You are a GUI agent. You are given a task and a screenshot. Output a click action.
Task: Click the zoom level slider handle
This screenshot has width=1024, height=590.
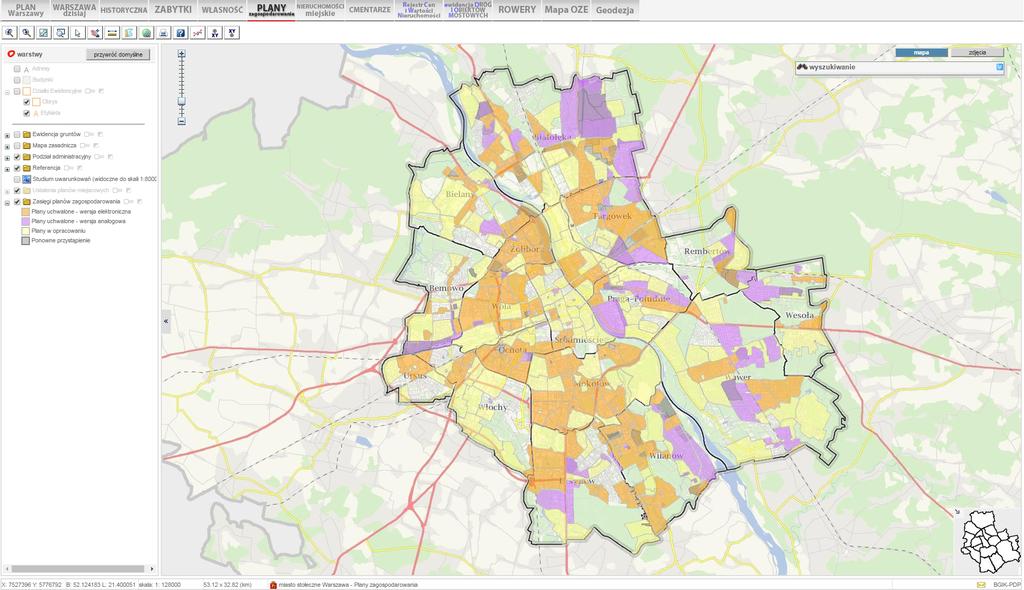pyautogui.click(x=182, y=101)
